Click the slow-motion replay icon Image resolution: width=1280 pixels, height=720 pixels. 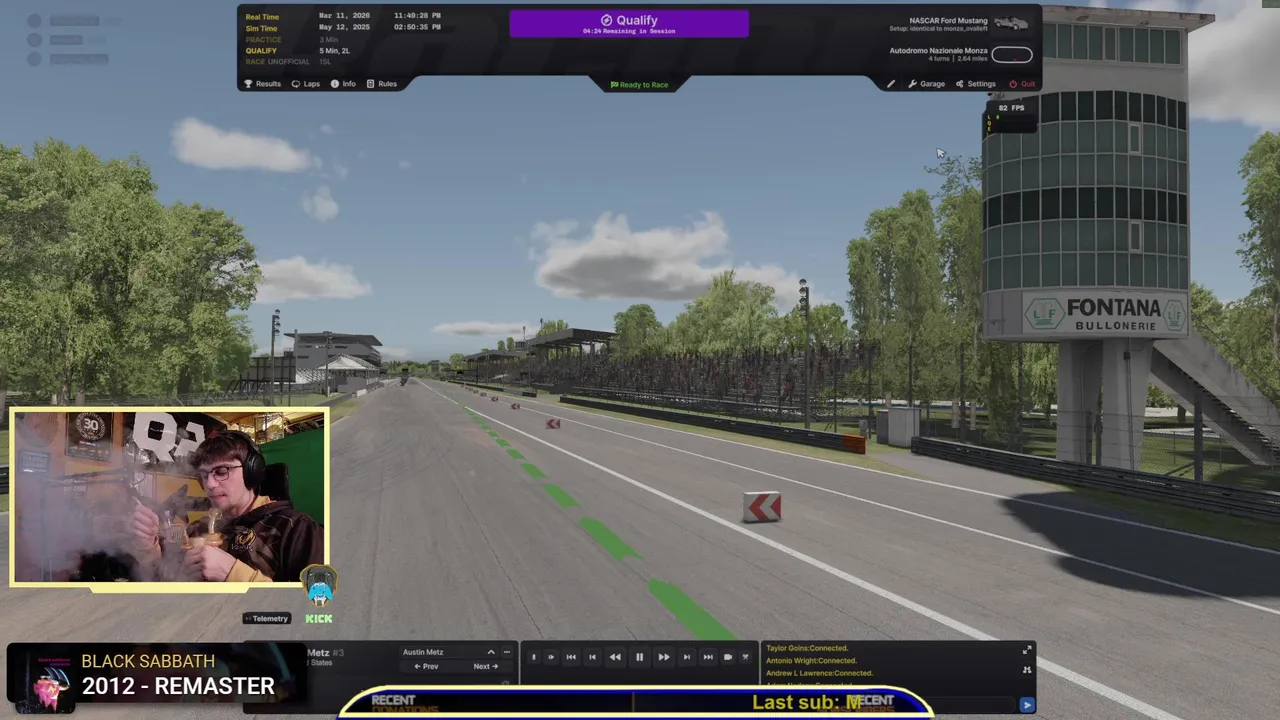(x=534, y=657)
